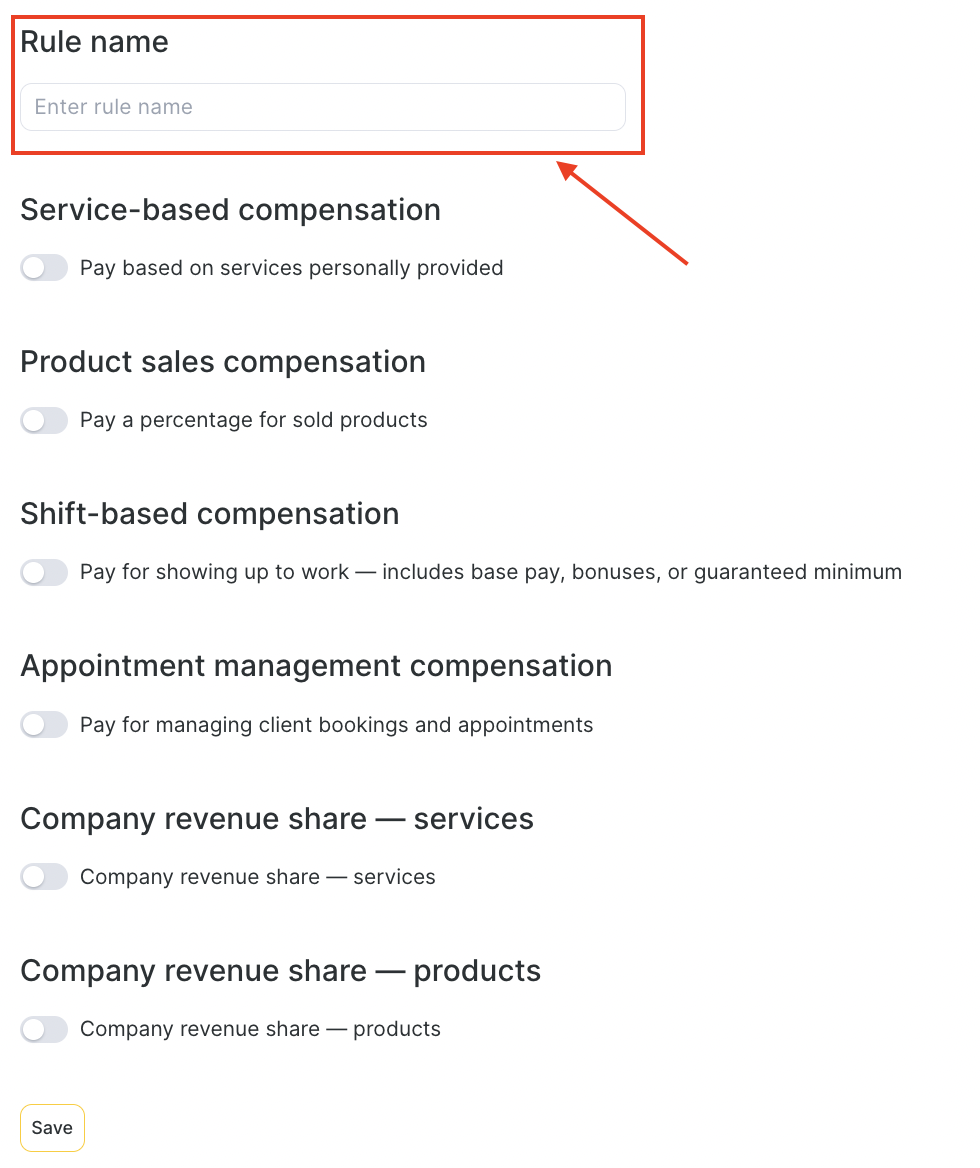Click "Pay based on services personally provided" text
The height and width of the screenshot is (1168, 980).
pos(291,268)
